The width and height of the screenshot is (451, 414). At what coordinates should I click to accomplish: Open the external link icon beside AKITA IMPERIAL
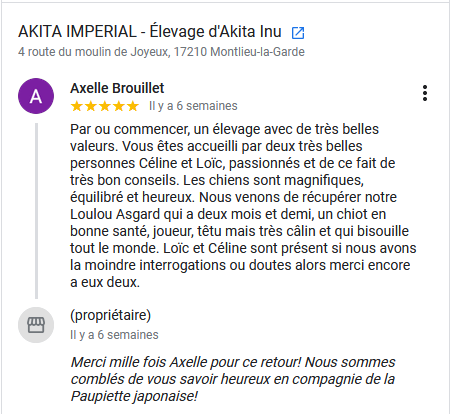click(x=298, y=33)
